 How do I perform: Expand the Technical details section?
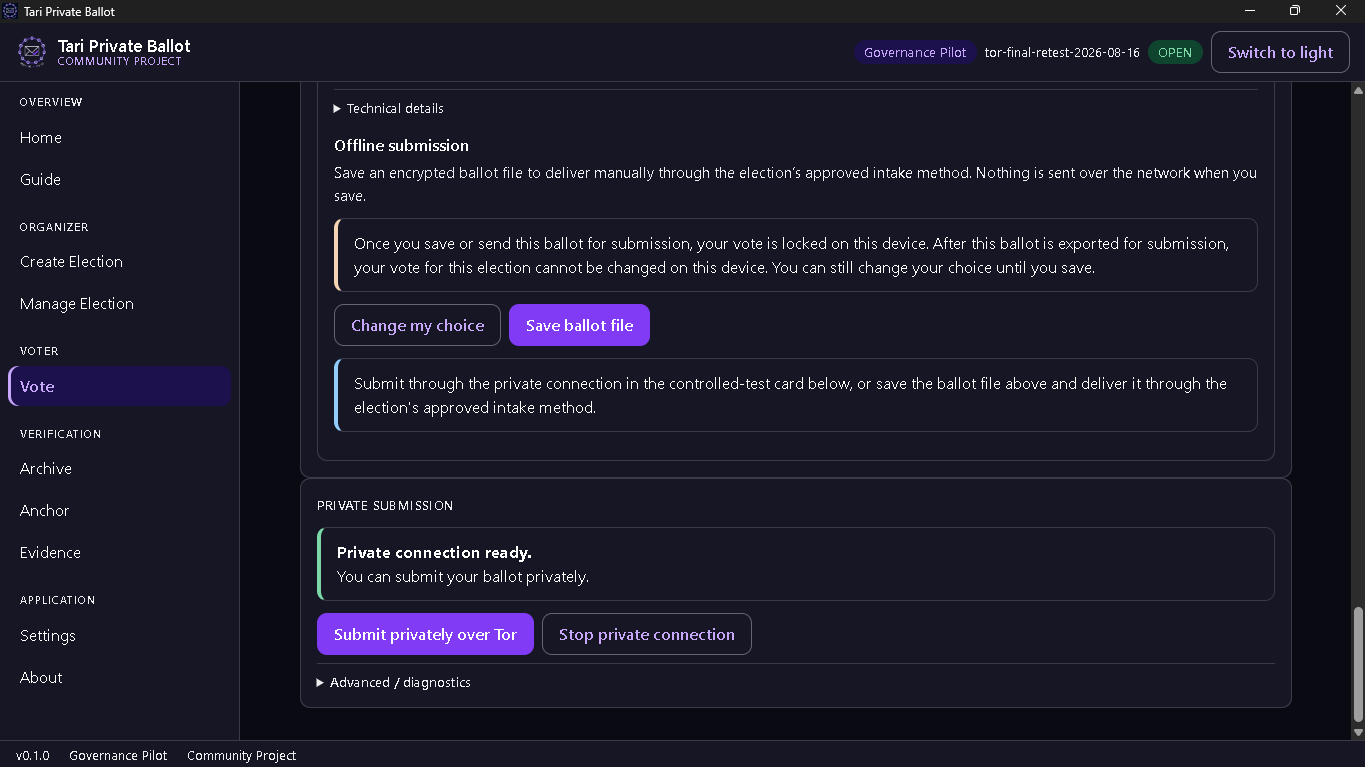point(389,108)
